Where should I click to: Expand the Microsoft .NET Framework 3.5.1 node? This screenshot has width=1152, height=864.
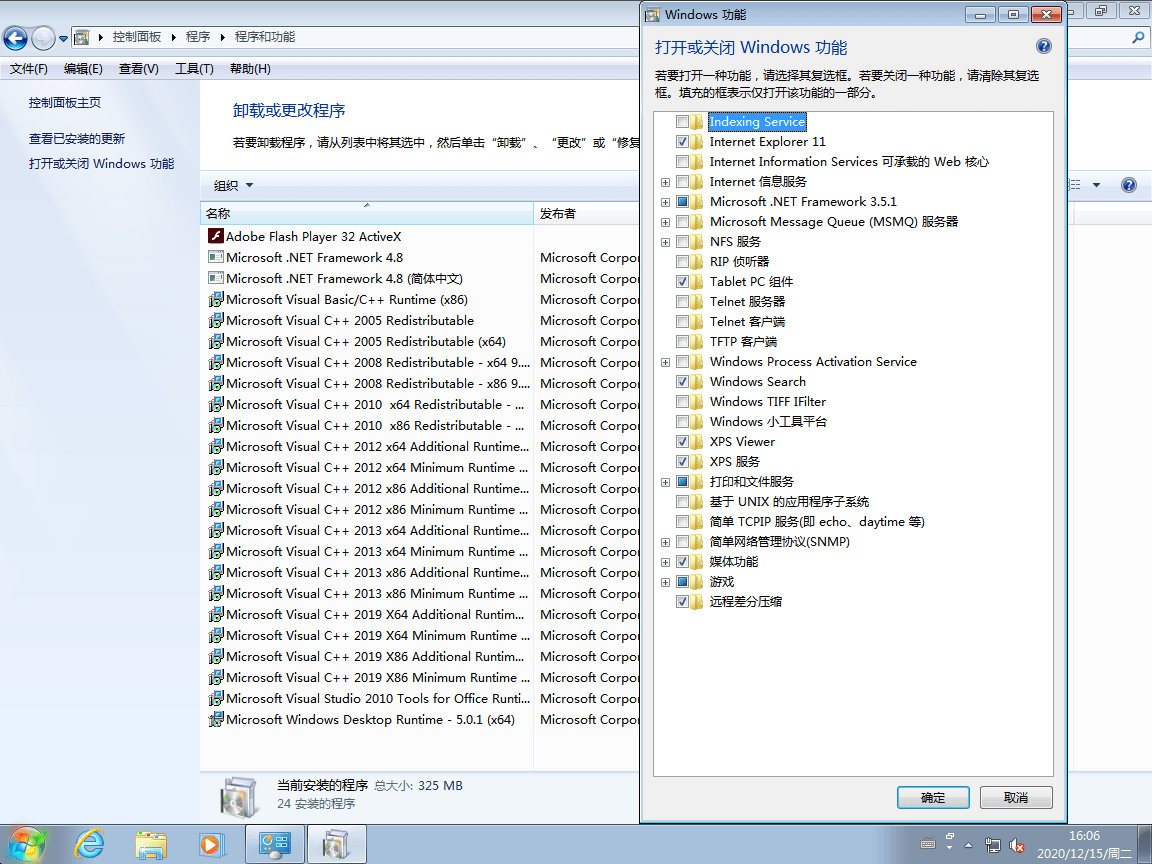coord(665,201)
